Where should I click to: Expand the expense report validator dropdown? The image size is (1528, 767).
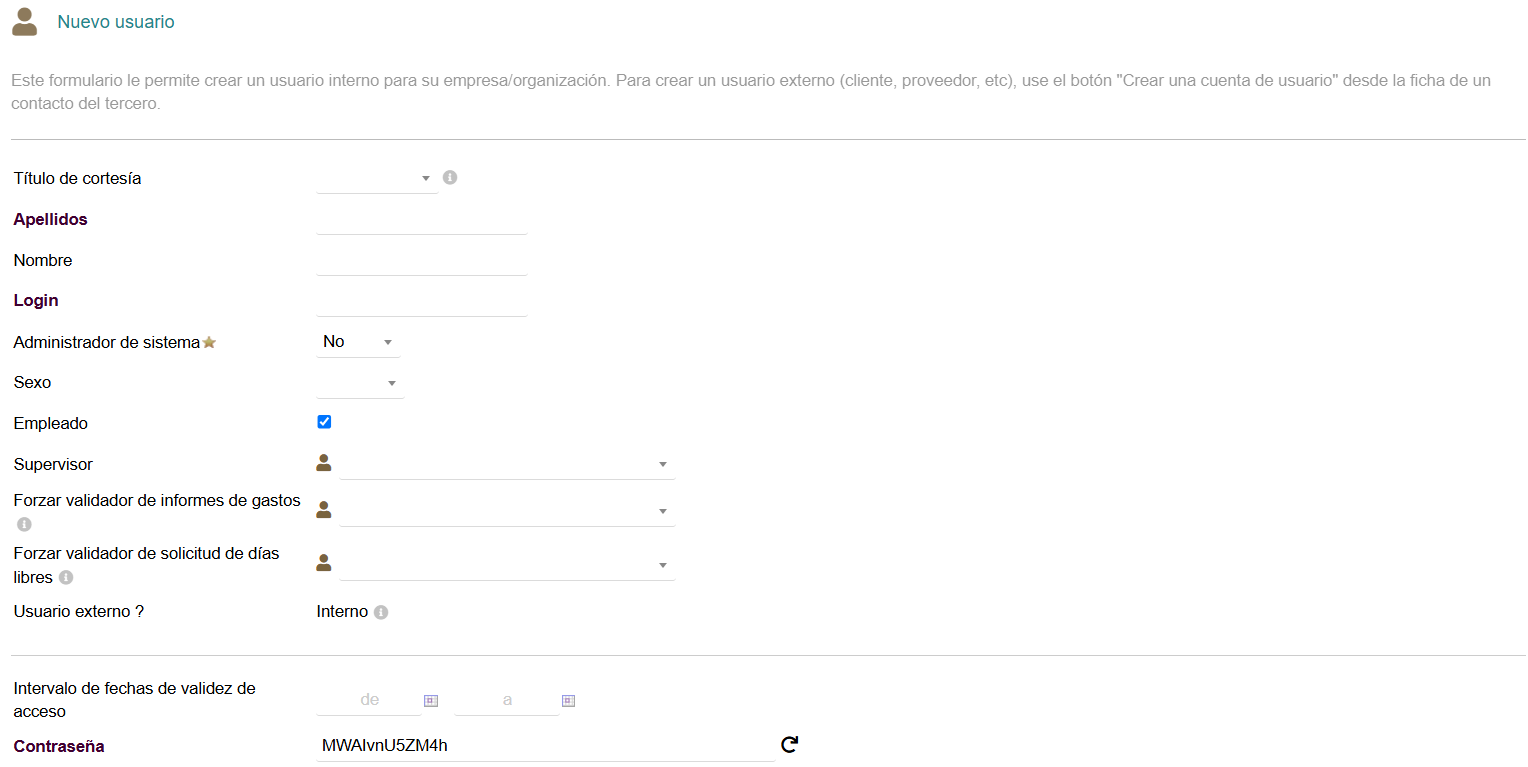[507, 511]
